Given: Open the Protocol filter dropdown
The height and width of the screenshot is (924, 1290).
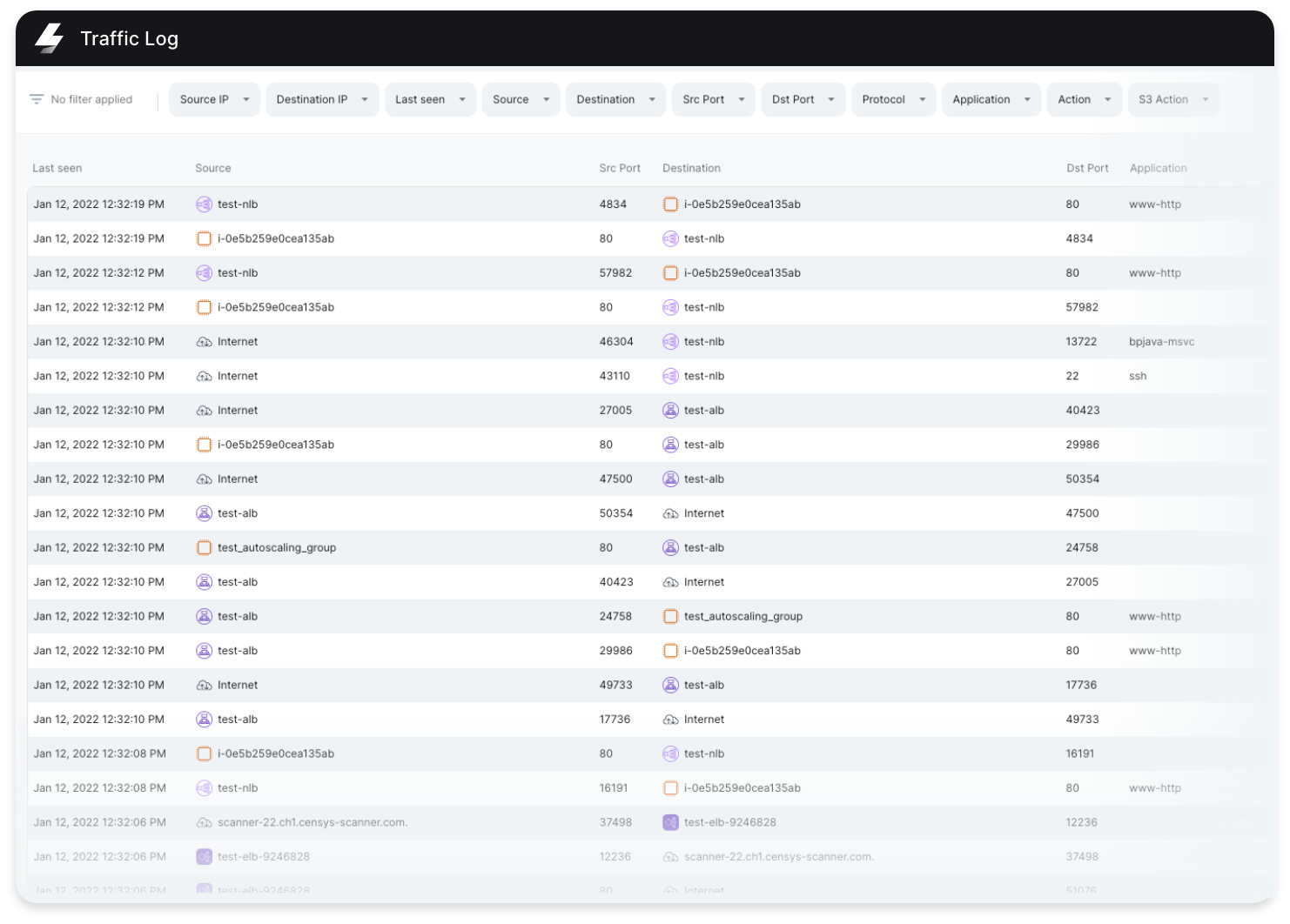Looking at the screenshot, I should click(x=894, y=99).
